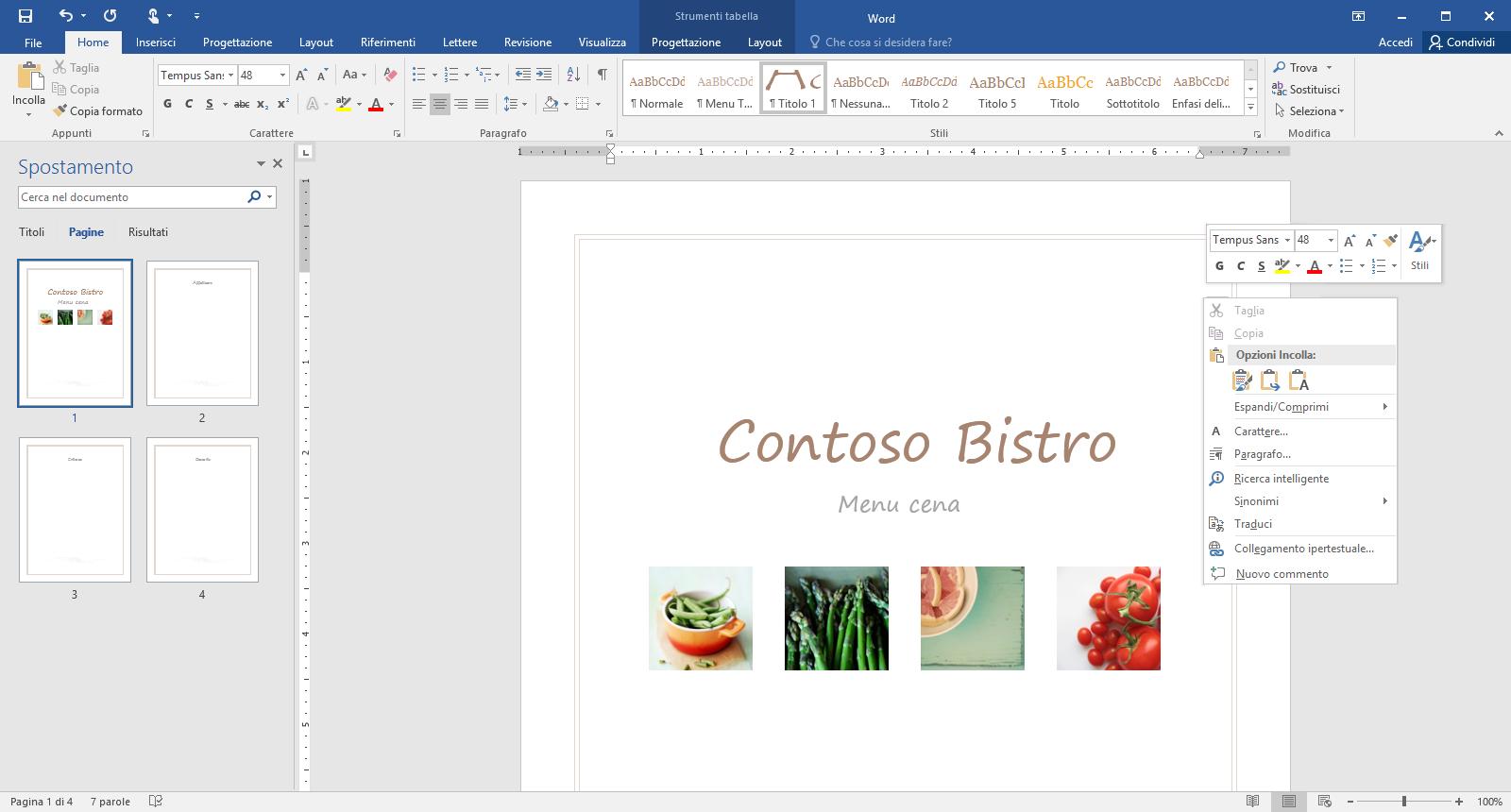
Task: Switch navigation pane to Titoli tab
Action: [31, 231]
